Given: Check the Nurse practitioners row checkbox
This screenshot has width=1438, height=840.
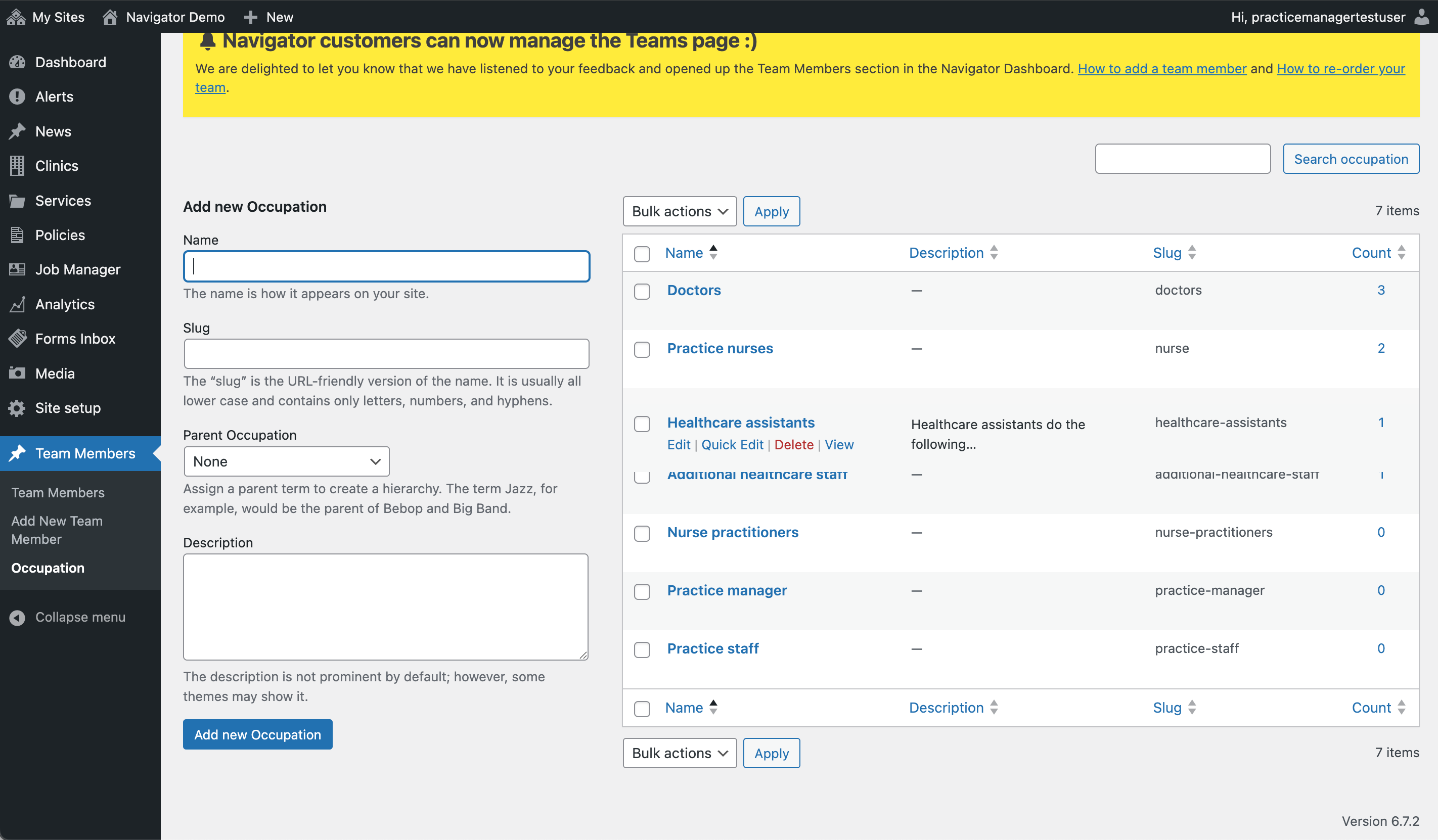Looking at the screenshot, I should 642,533.
